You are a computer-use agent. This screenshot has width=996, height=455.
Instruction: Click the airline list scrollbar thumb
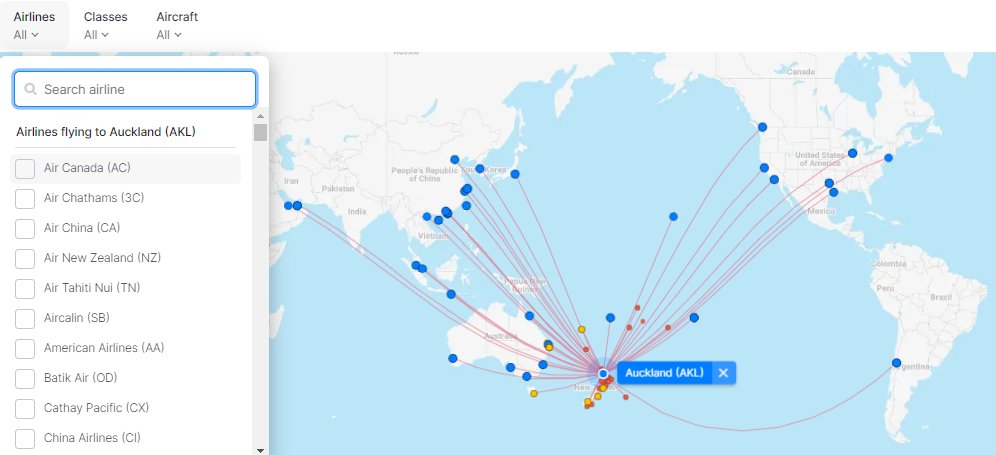[260, 132]
